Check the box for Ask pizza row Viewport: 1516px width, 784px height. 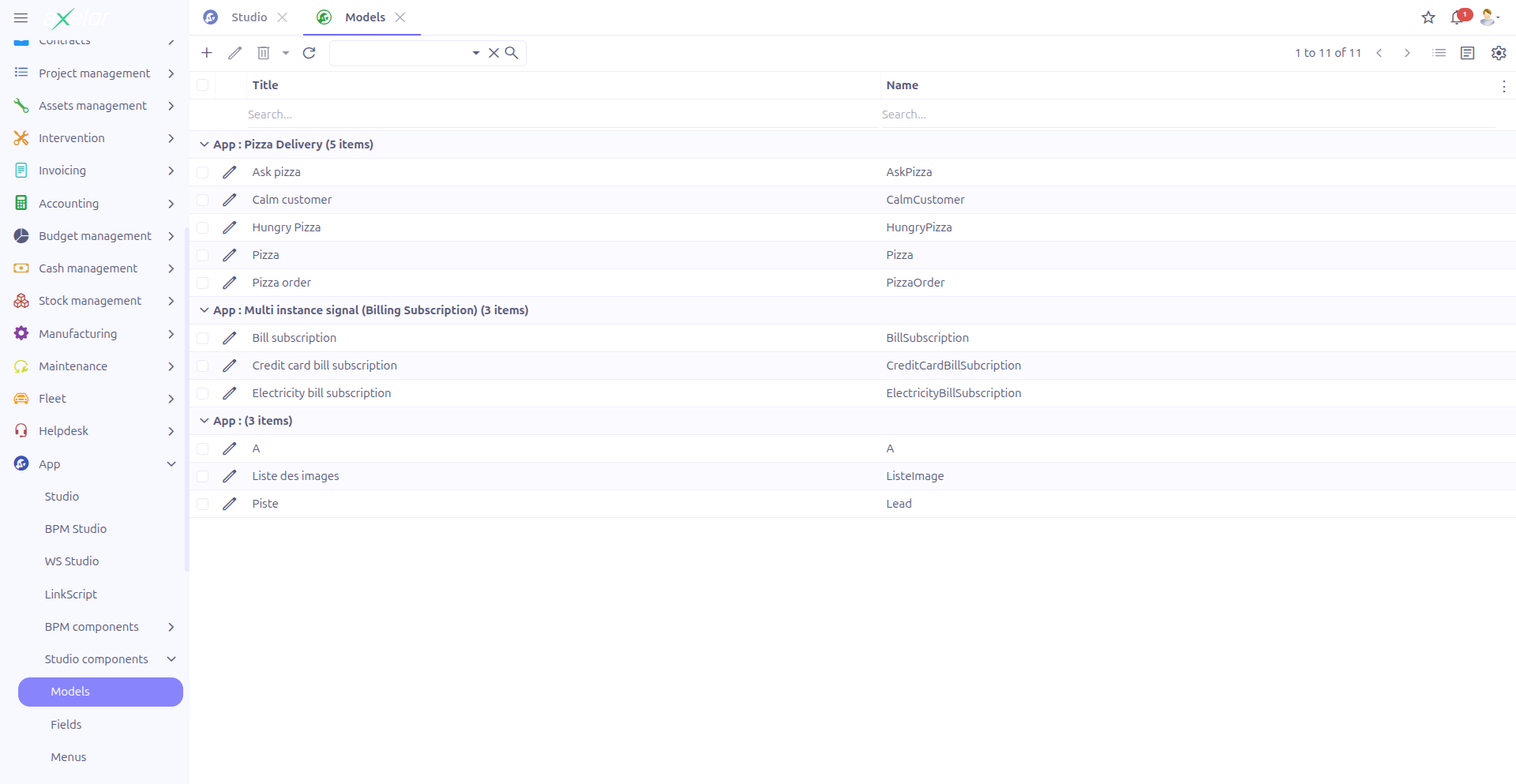pyautogui.click(x=203, y=172)
